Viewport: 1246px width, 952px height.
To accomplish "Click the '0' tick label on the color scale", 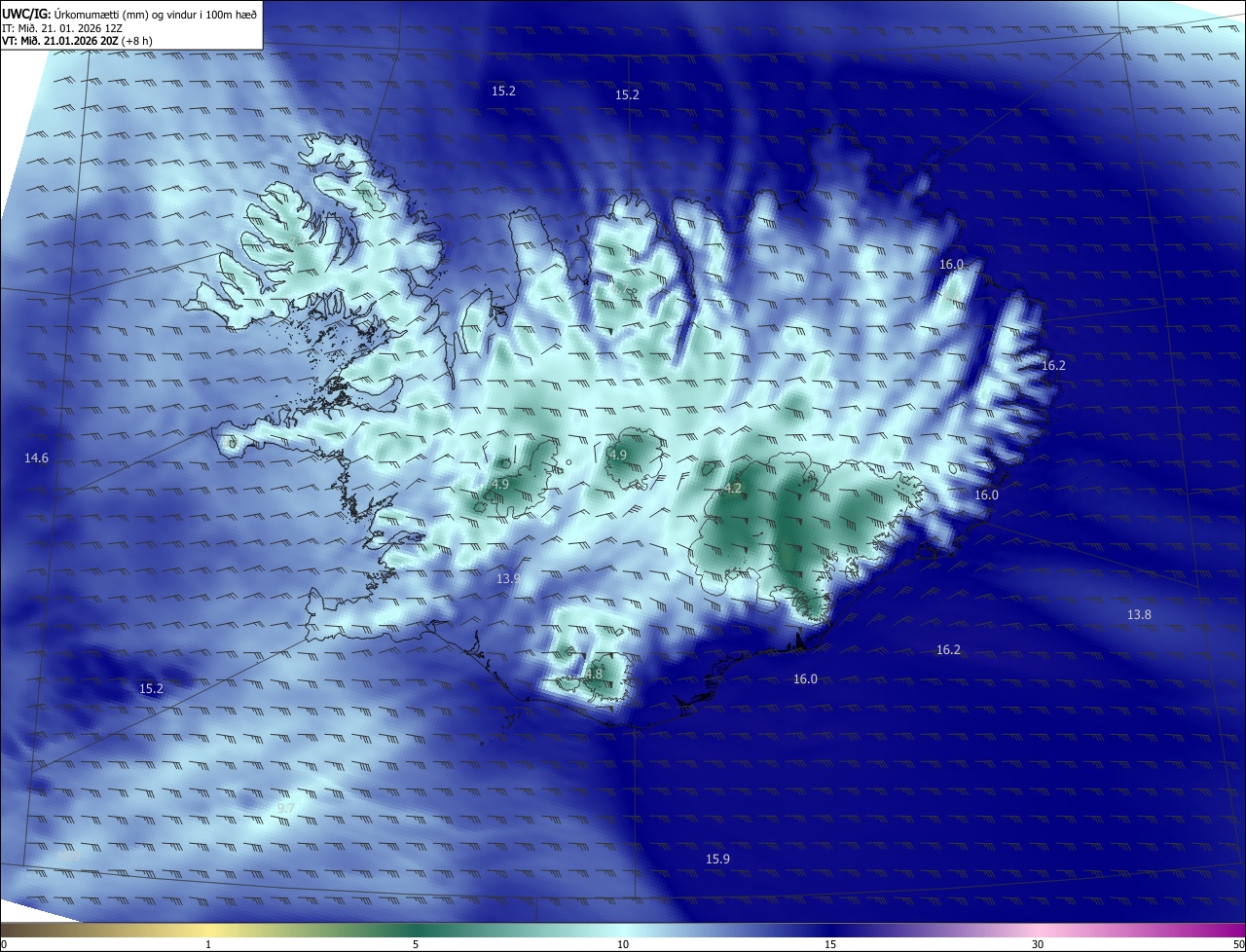I will [x=3, y=944].
